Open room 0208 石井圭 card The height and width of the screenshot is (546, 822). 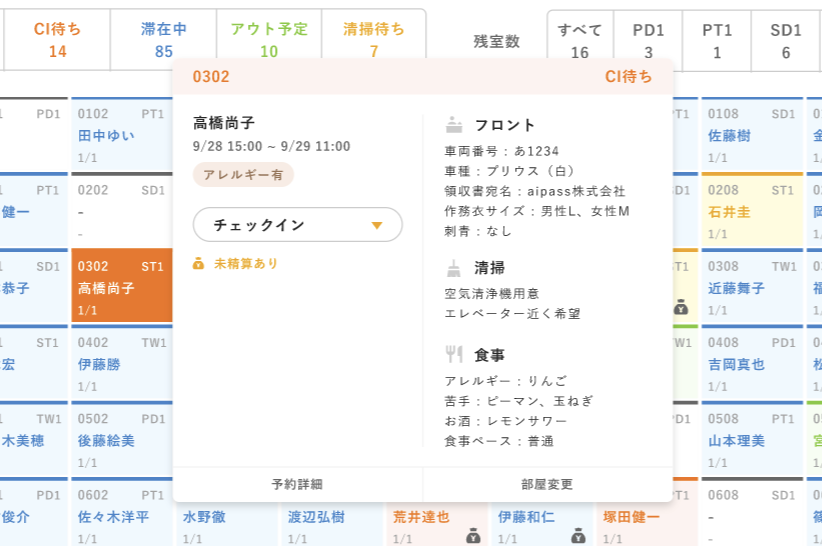[752, 211]
